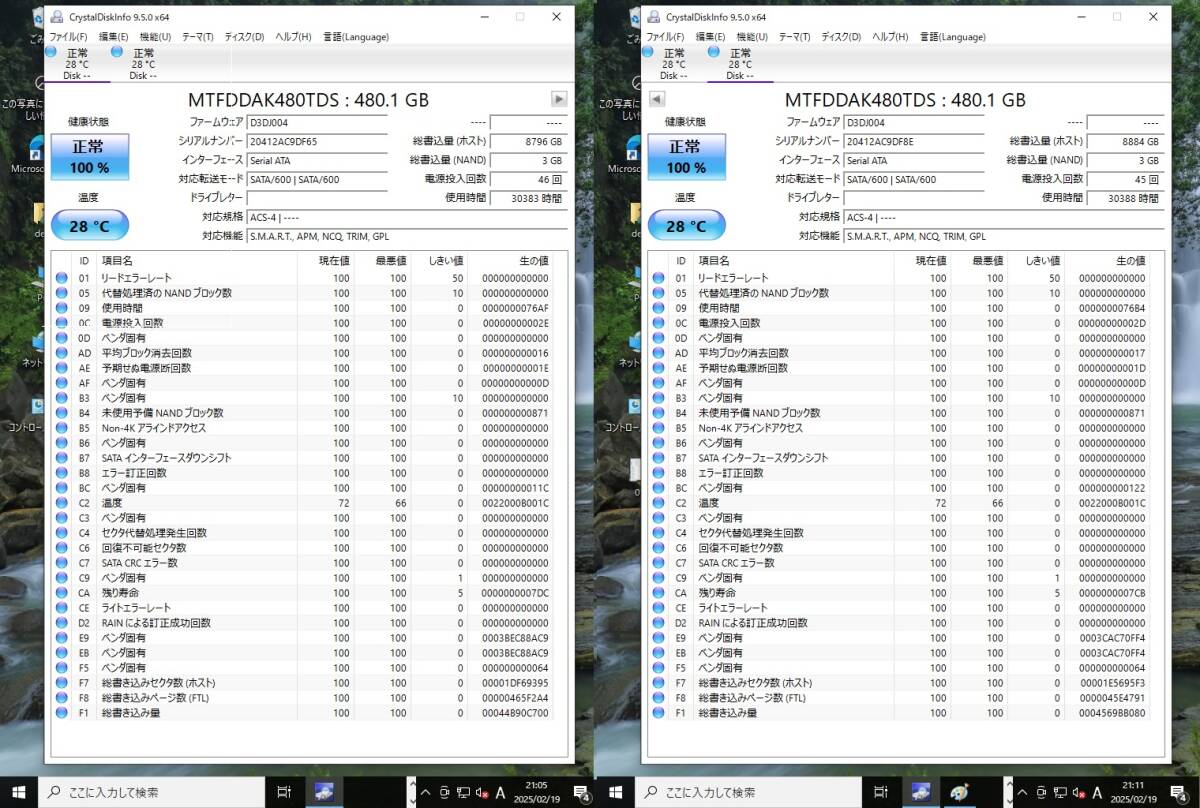Click Paint icon on right taskbar
1200x808 pixels.
[959, 792]
